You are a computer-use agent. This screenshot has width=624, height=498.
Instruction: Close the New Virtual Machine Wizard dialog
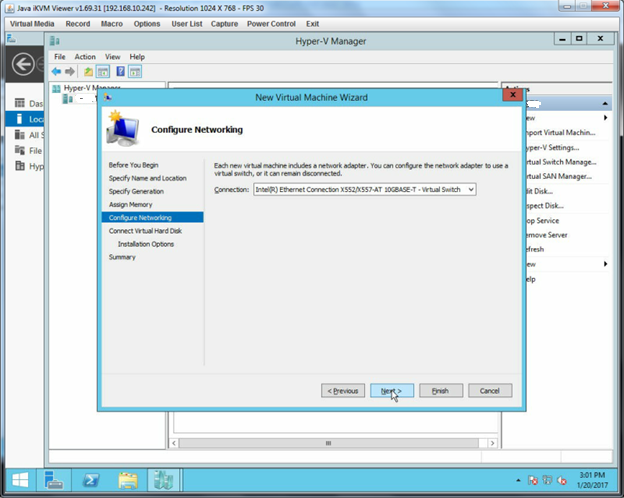coord(513,95)
